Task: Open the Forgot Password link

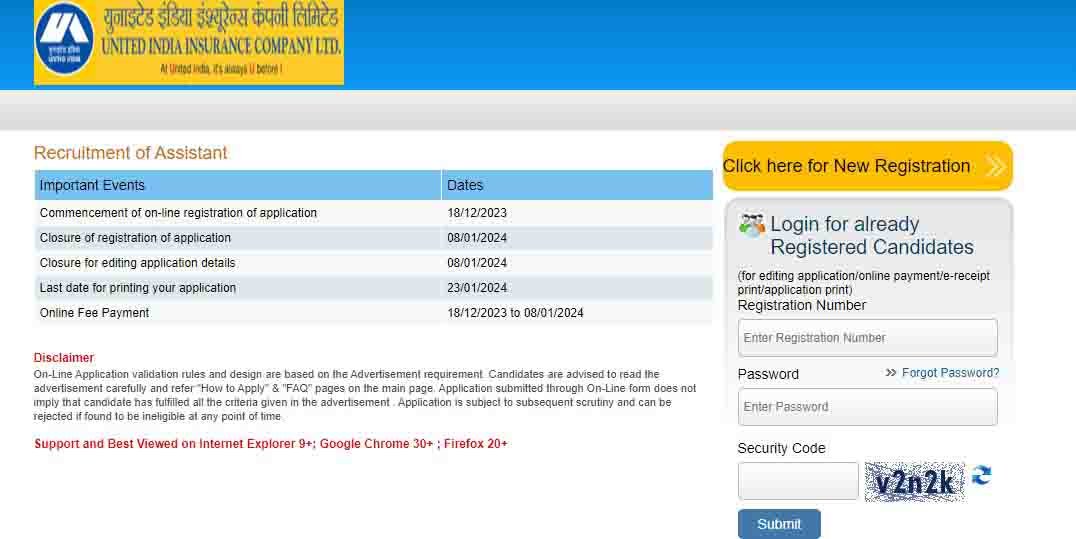Action: click(950, 373)
